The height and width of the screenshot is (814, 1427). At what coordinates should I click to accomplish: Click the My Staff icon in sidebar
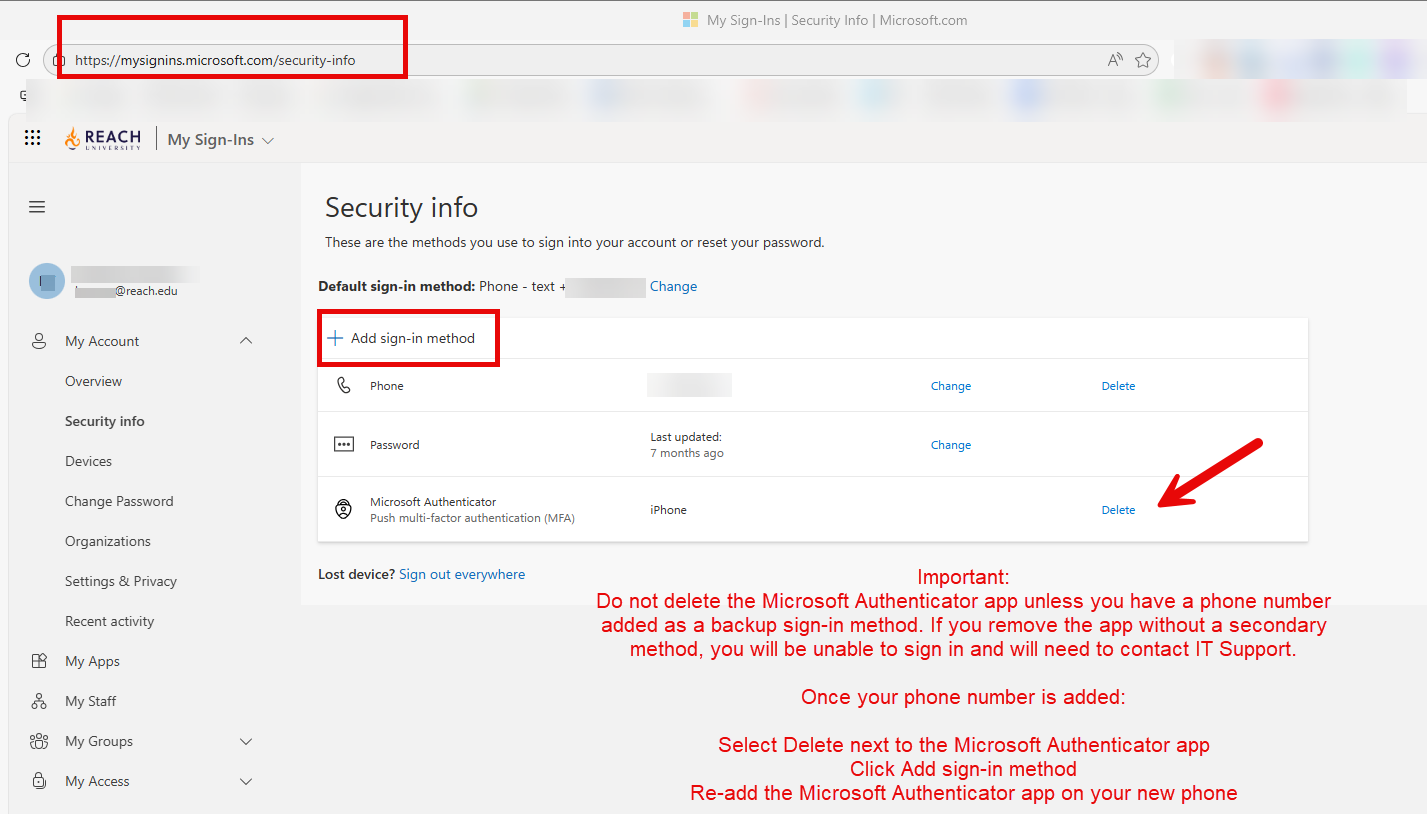[39, 701]
